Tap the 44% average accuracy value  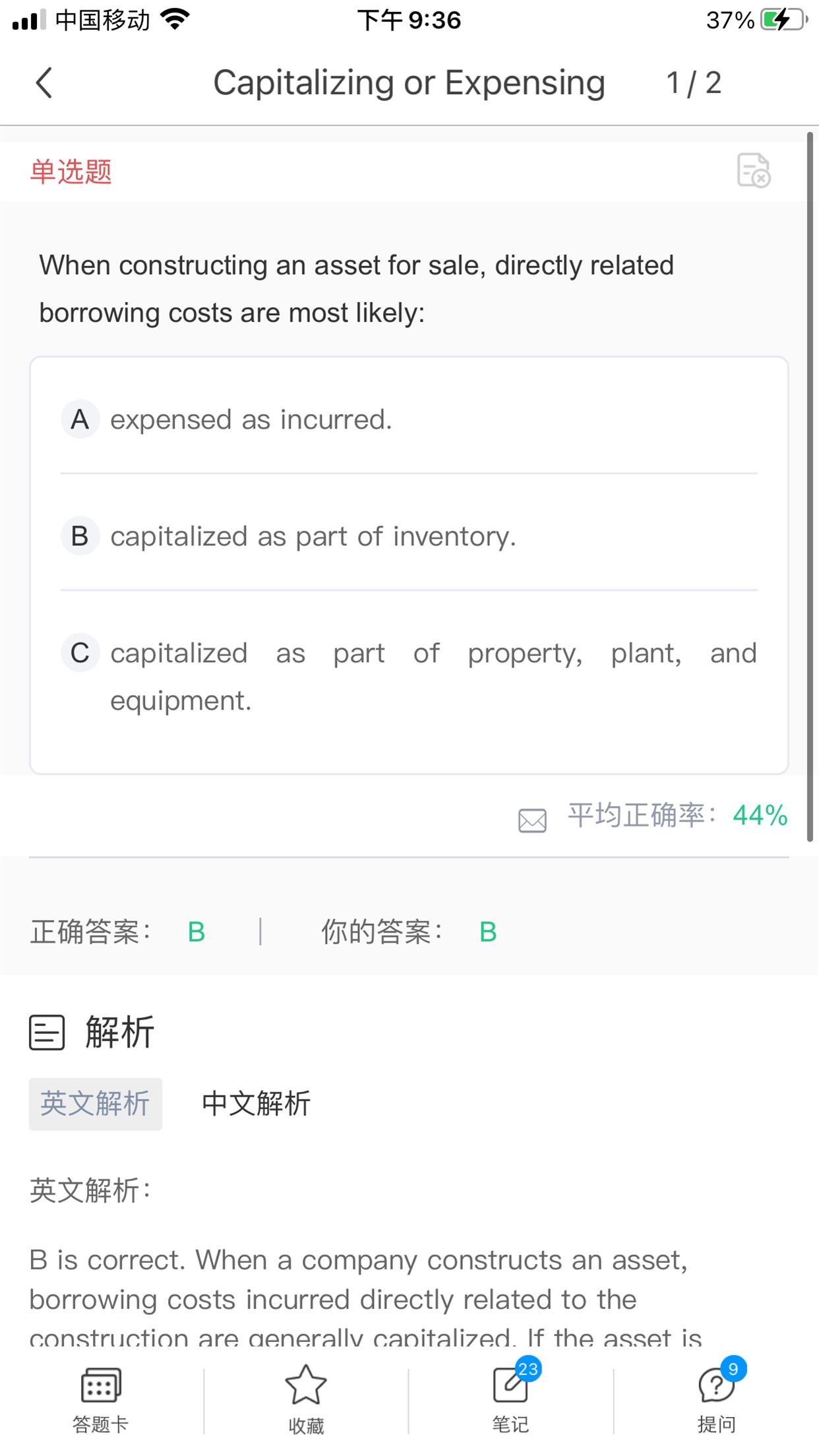[x=760, y=816]
